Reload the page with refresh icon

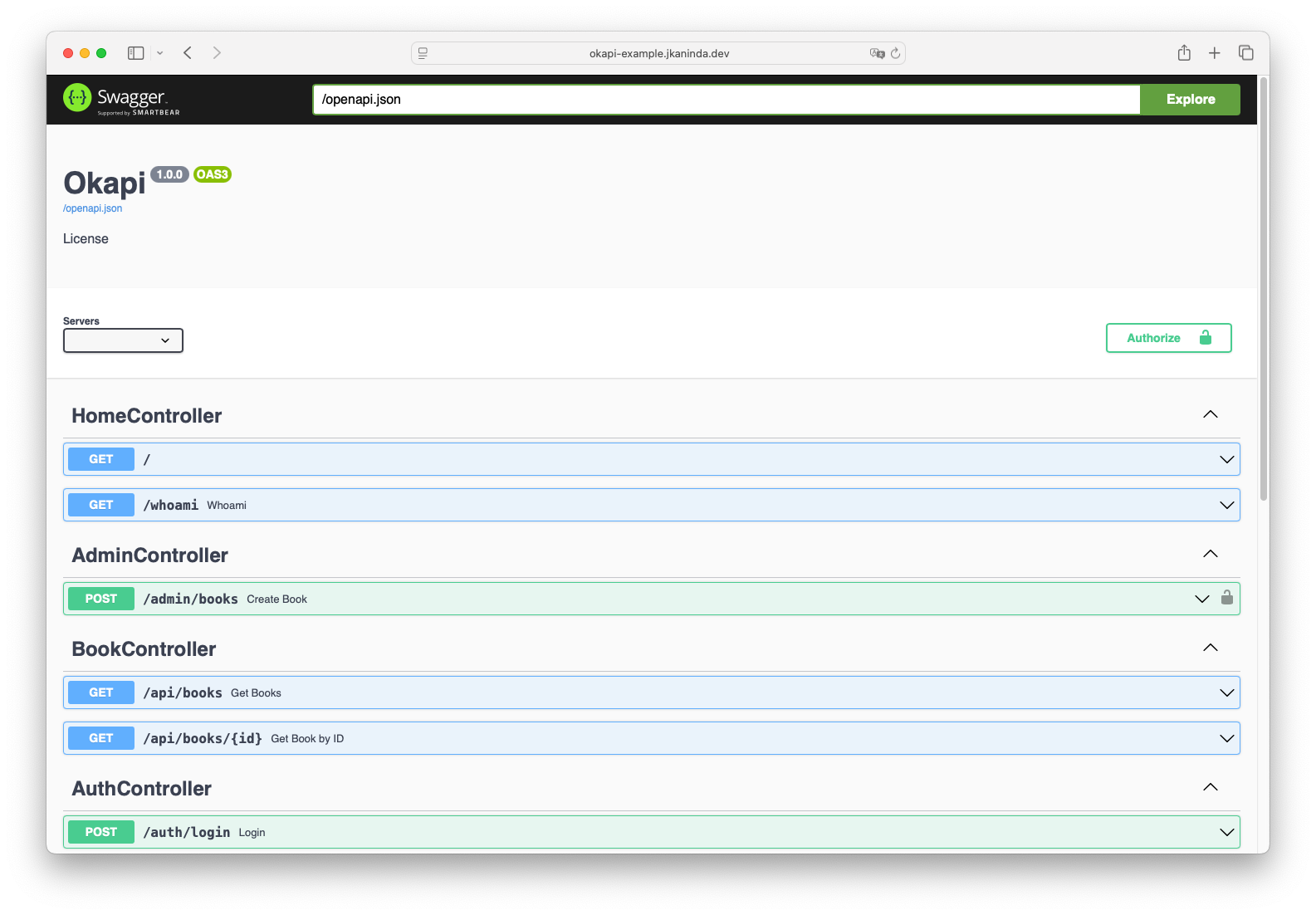point(895,53)
